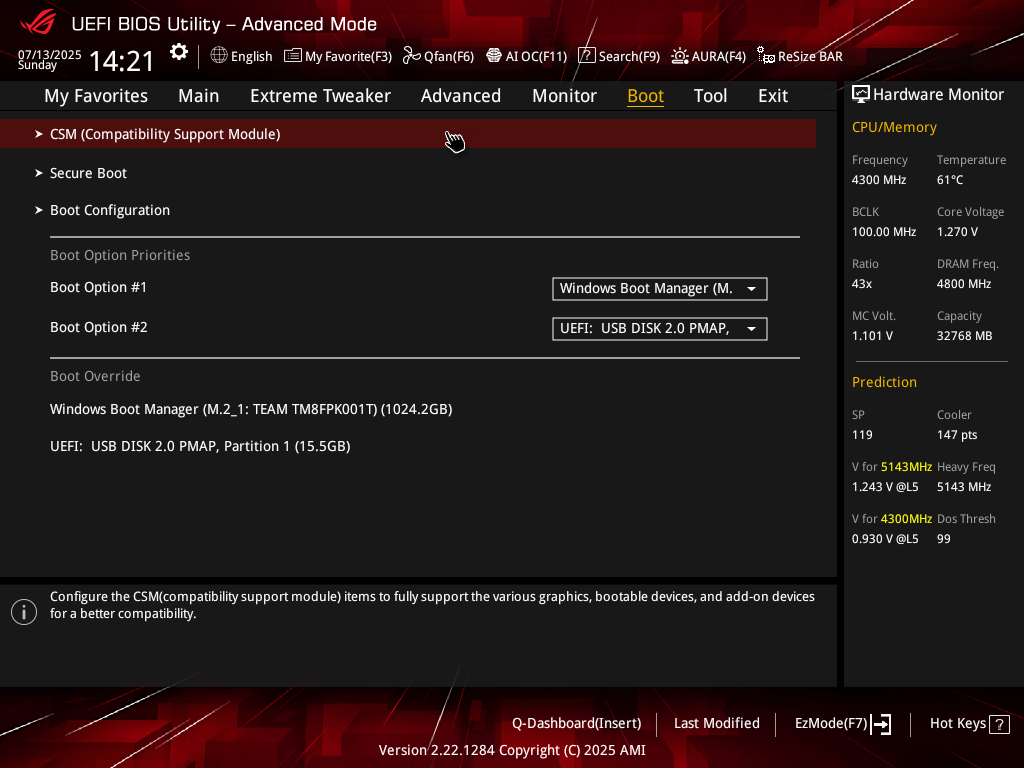The image size is (1024, 768).
Task: Open the Tool tab
Action: [x=710, y=96]
